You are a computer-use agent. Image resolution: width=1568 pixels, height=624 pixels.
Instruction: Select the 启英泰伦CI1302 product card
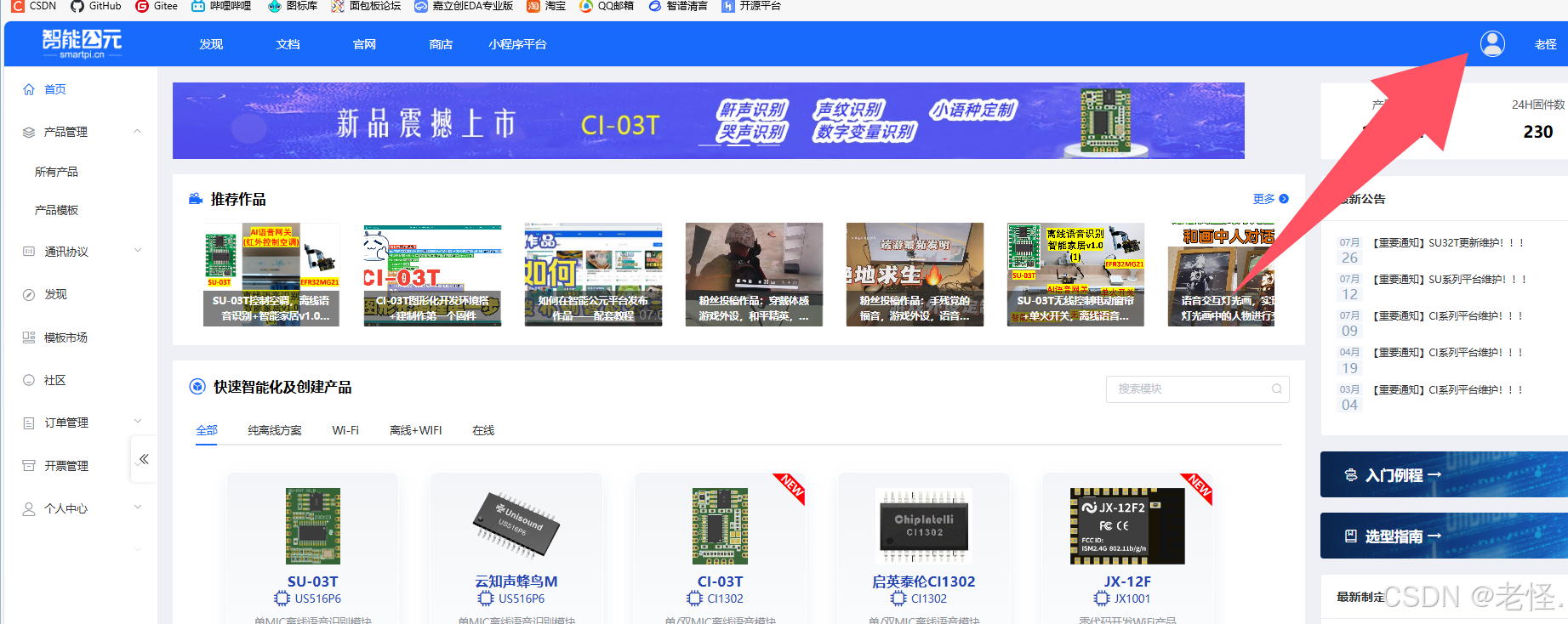click(x=924, y=548)
